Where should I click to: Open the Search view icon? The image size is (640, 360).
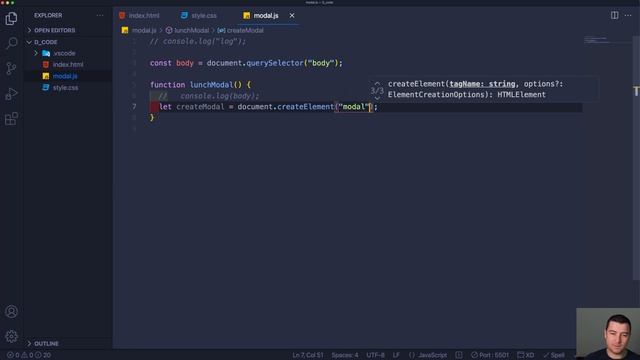(x=11, y=43)
